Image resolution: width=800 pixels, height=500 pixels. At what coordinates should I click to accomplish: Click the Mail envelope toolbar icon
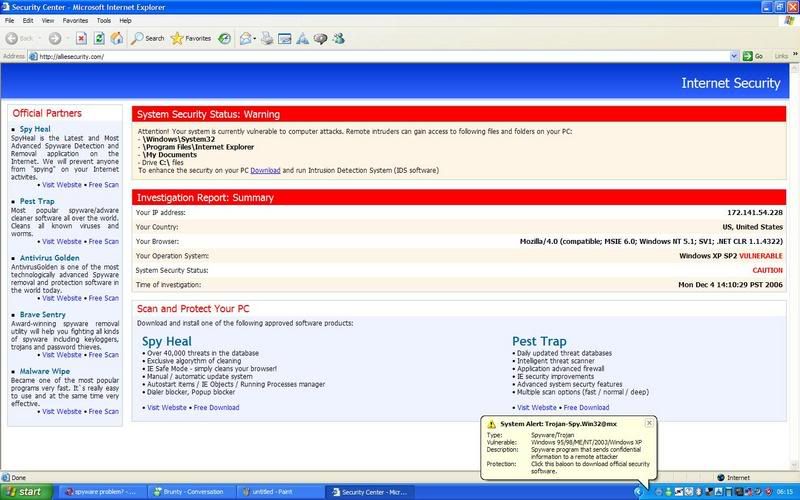(245, 38)
